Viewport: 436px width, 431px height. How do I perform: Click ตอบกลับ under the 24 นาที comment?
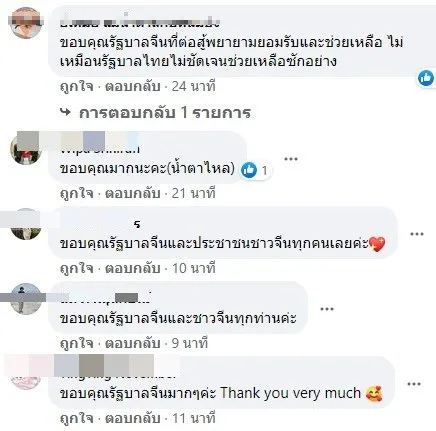pyautogui.click(x=133, y=87)
